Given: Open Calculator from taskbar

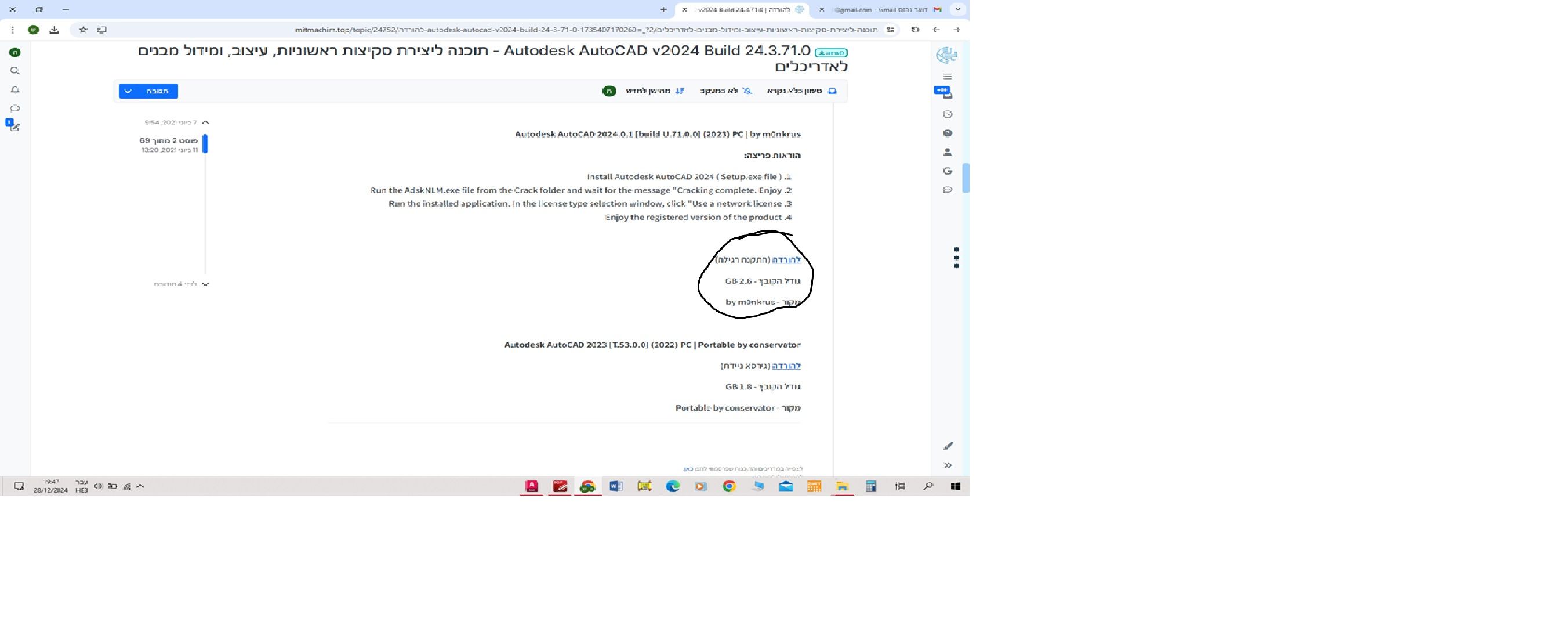Looking at the screenshot, I should (x=871, y=486).
